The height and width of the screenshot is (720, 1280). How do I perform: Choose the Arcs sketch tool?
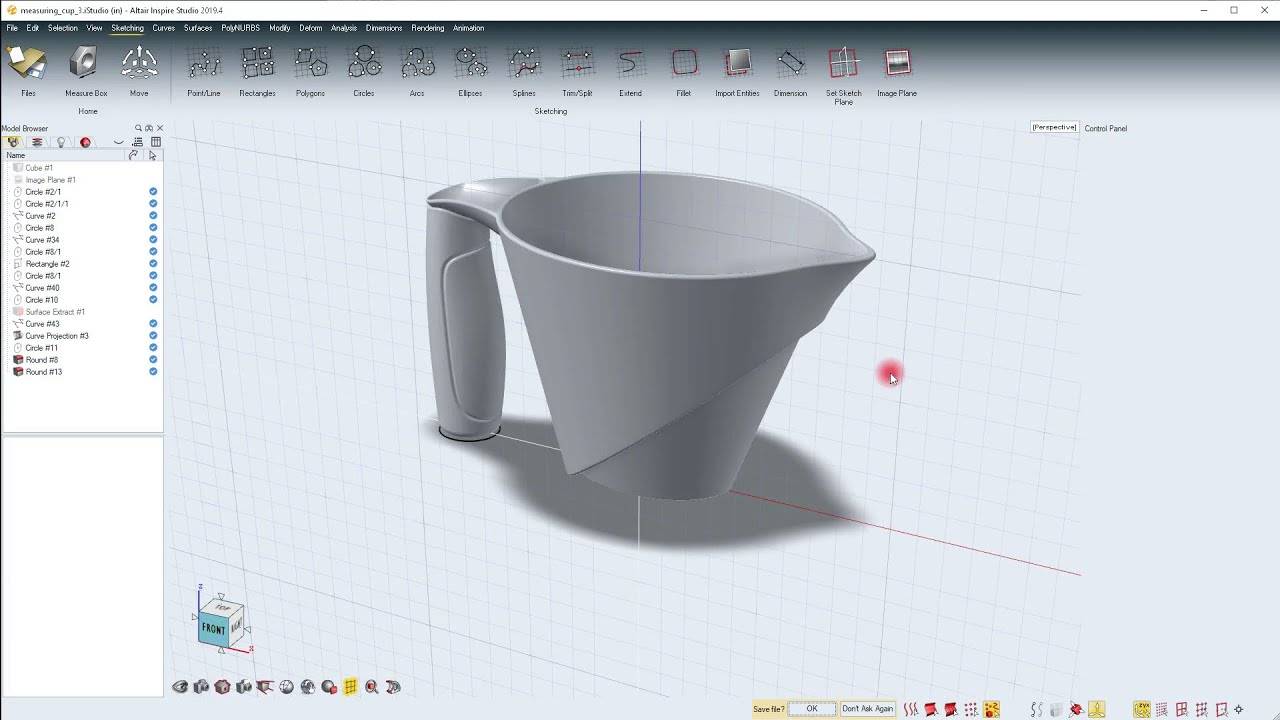pyautogui.click(x=417, y=70)
